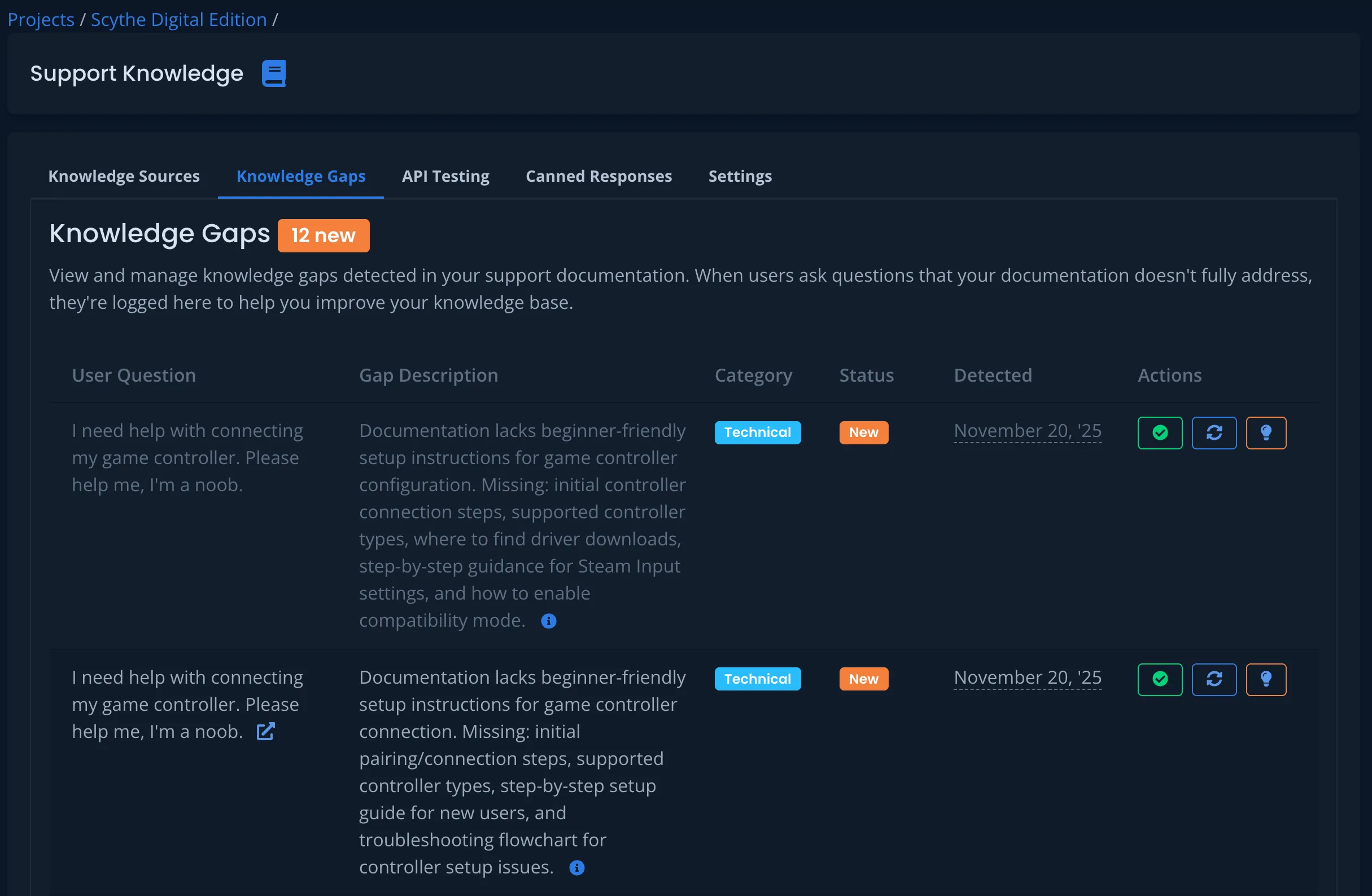Navigate to Projects via the breadcrumb
The height and width of the screenshot is (896, 1372).
(40, 19)
